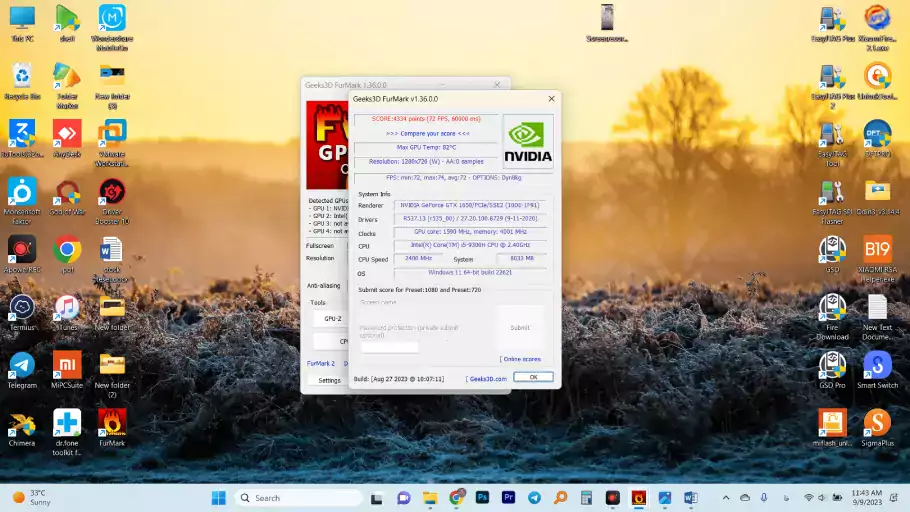Image resolution: width=910 pixels, height=512 pixels.
Task: Click the NVIDIA logo image
Action: tap(527, 141)
